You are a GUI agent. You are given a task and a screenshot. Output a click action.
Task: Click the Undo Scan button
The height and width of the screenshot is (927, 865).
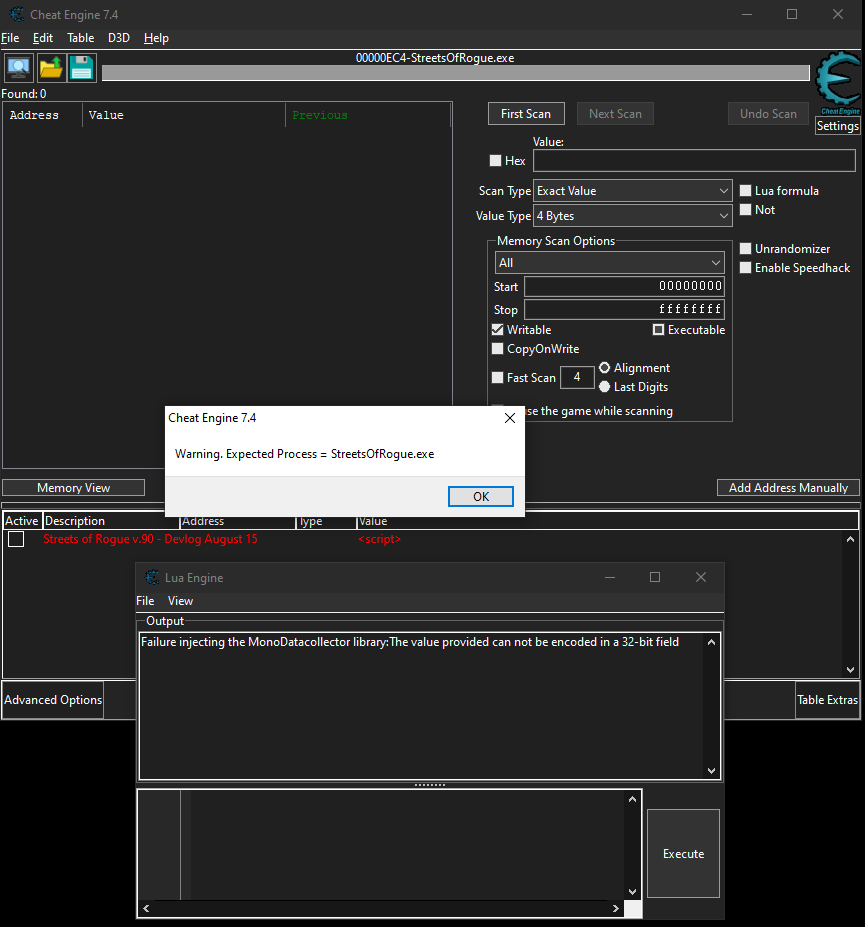(768, 114)
